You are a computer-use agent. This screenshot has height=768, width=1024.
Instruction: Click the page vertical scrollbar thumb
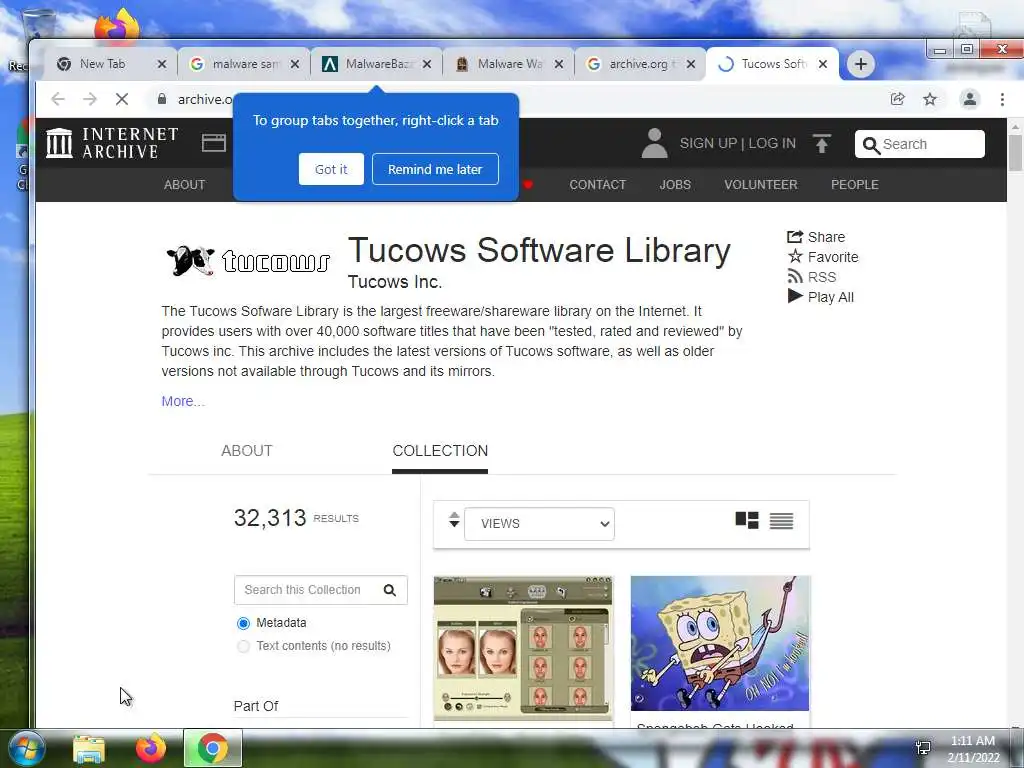[x=1015, y=152]
